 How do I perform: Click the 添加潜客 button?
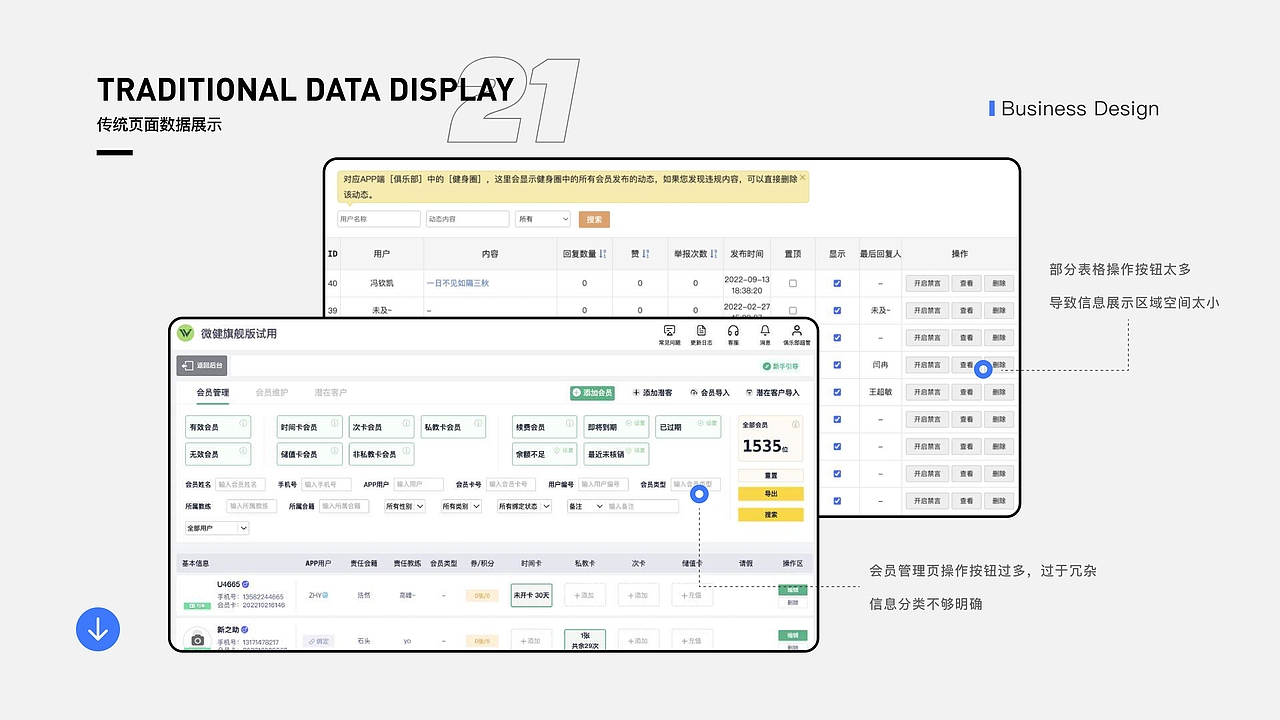pos(653,393)
